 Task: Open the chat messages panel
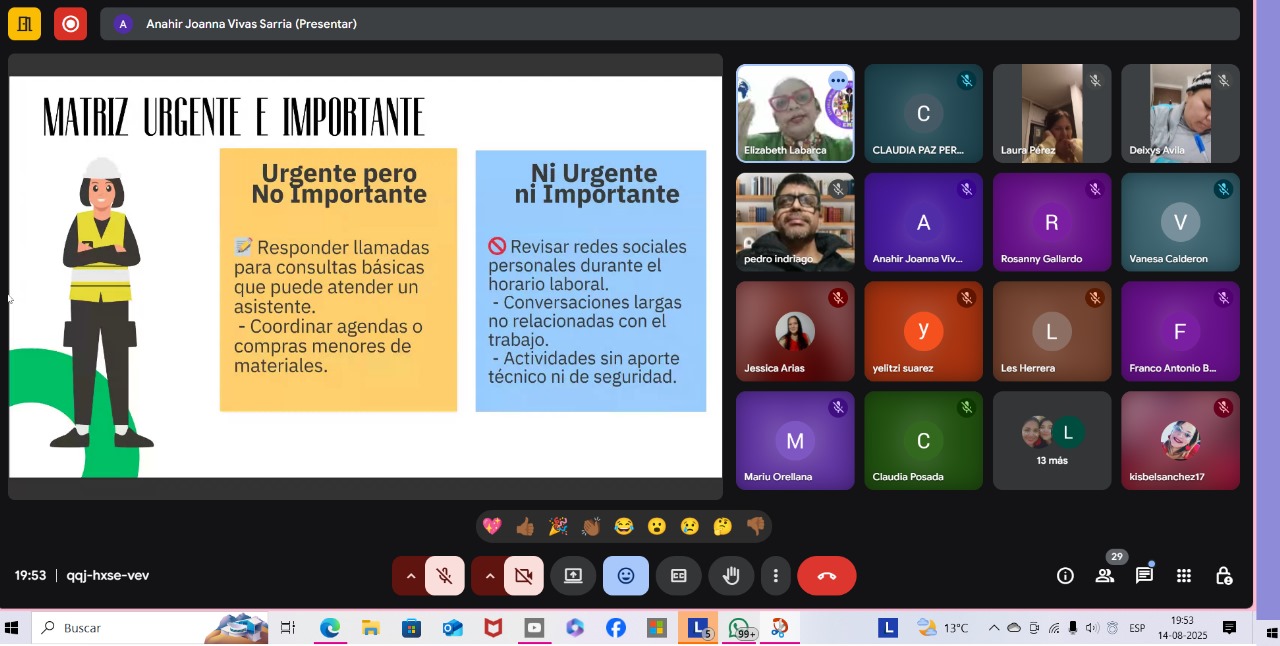coord(1144,576)
